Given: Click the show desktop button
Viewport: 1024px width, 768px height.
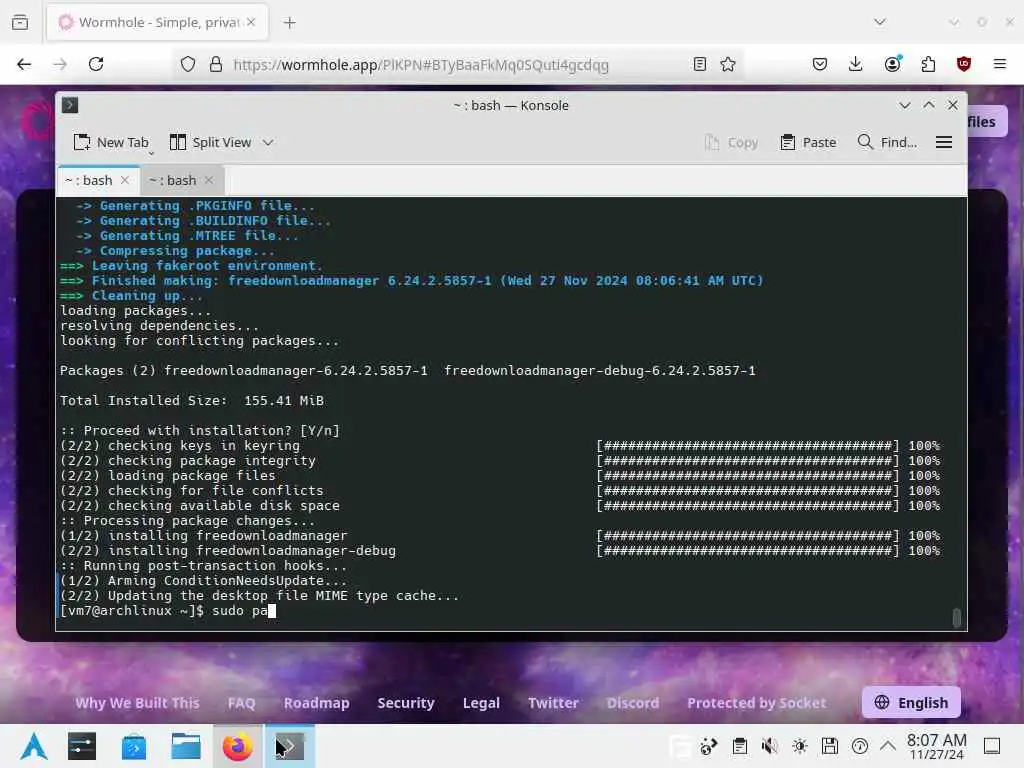Looking at the screenshot, I should (992, 746).
